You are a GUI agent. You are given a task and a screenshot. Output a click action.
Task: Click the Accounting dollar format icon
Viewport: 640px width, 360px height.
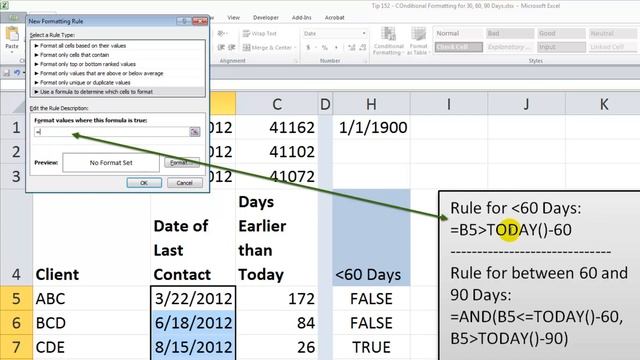click(308, 47)
